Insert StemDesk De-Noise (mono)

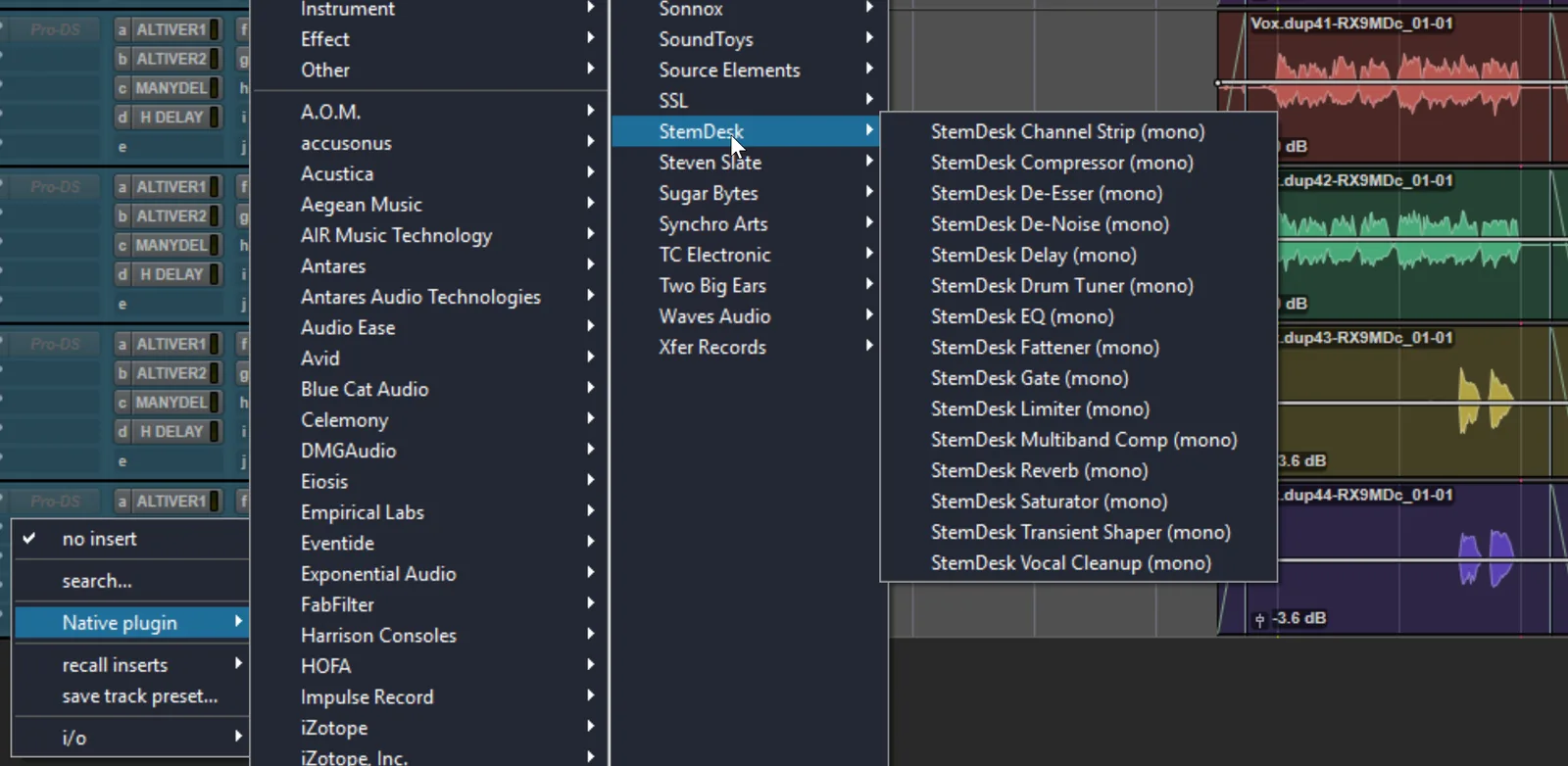[x=1078, y=224]
